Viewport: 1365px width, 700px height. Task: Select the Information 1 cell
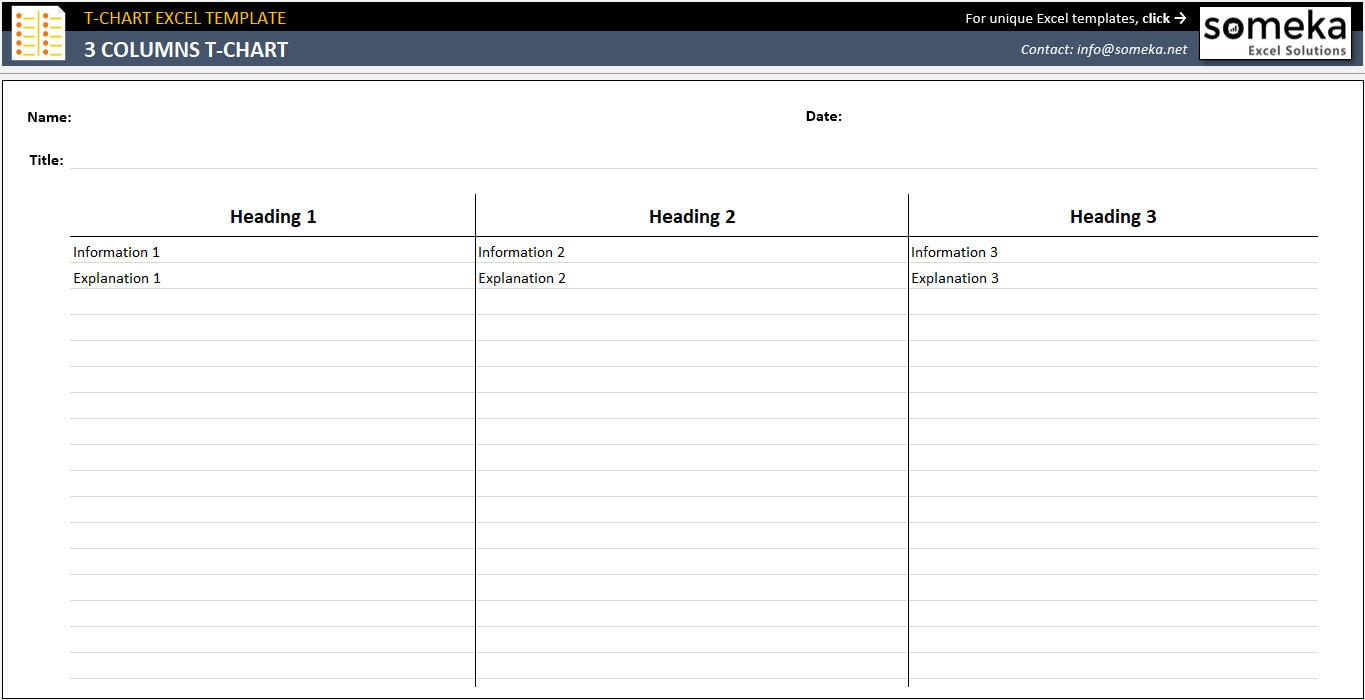116,252
